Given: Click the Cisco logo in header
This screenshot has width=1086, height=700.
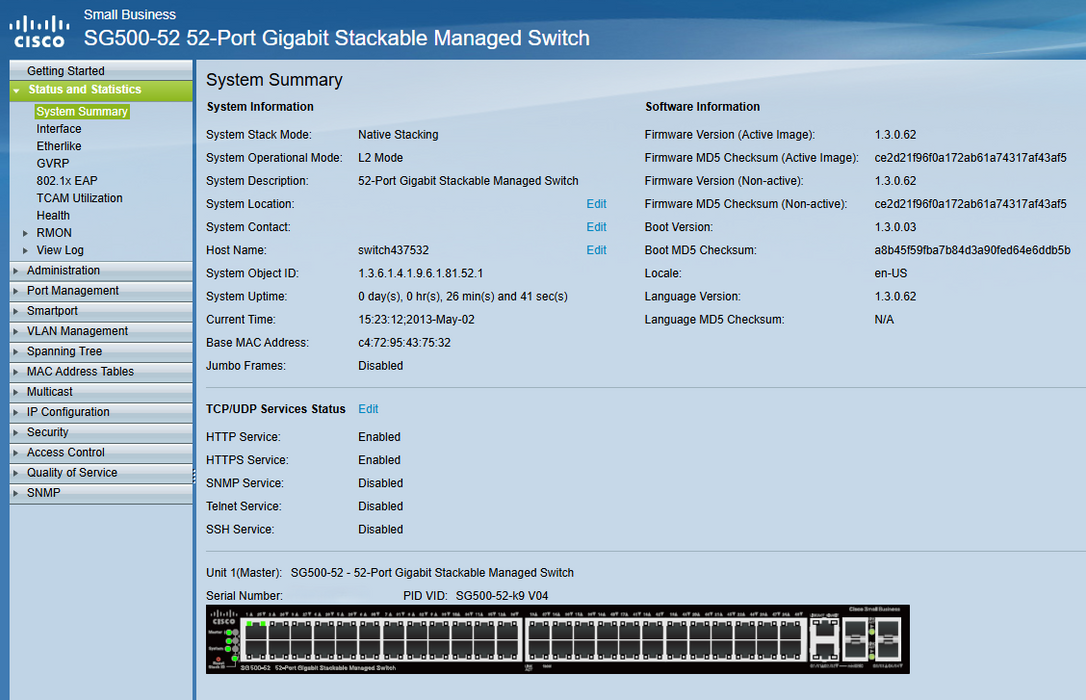Looking at the screenshot, I should pyautogui.click(x=39, y=31).
